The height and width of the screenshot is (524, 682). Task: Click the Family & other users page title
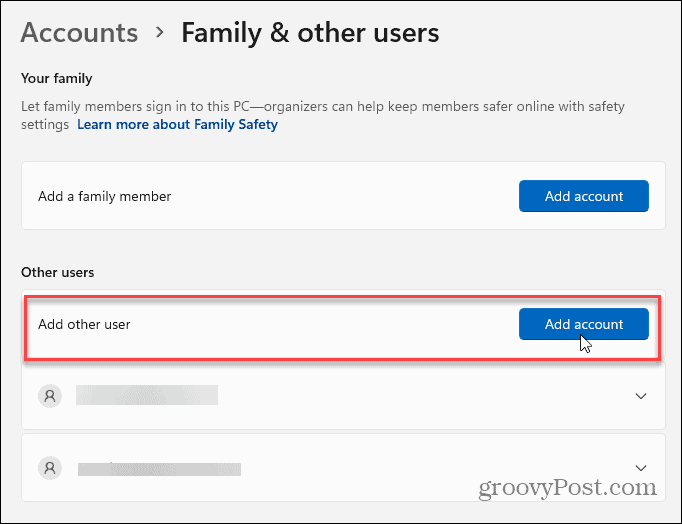coord(309,33)
